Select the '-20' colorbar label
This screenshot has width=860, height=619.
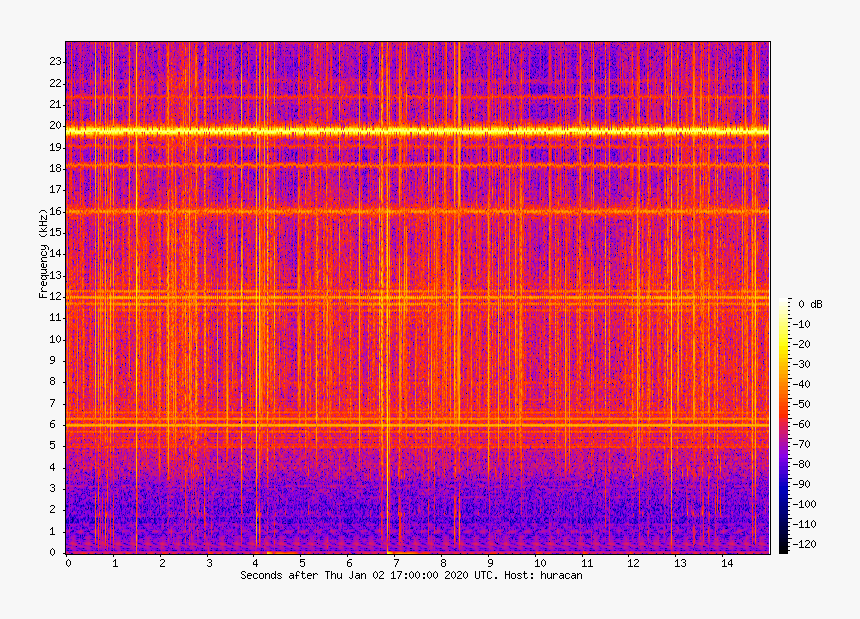pos(802,344)
